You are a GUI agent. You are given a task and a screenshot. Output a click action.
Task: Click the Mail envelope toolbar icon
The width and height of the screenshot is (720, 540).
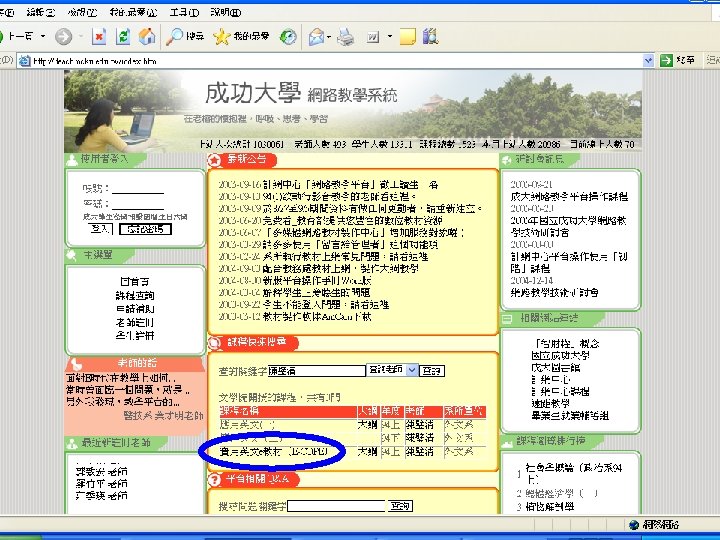316,36
